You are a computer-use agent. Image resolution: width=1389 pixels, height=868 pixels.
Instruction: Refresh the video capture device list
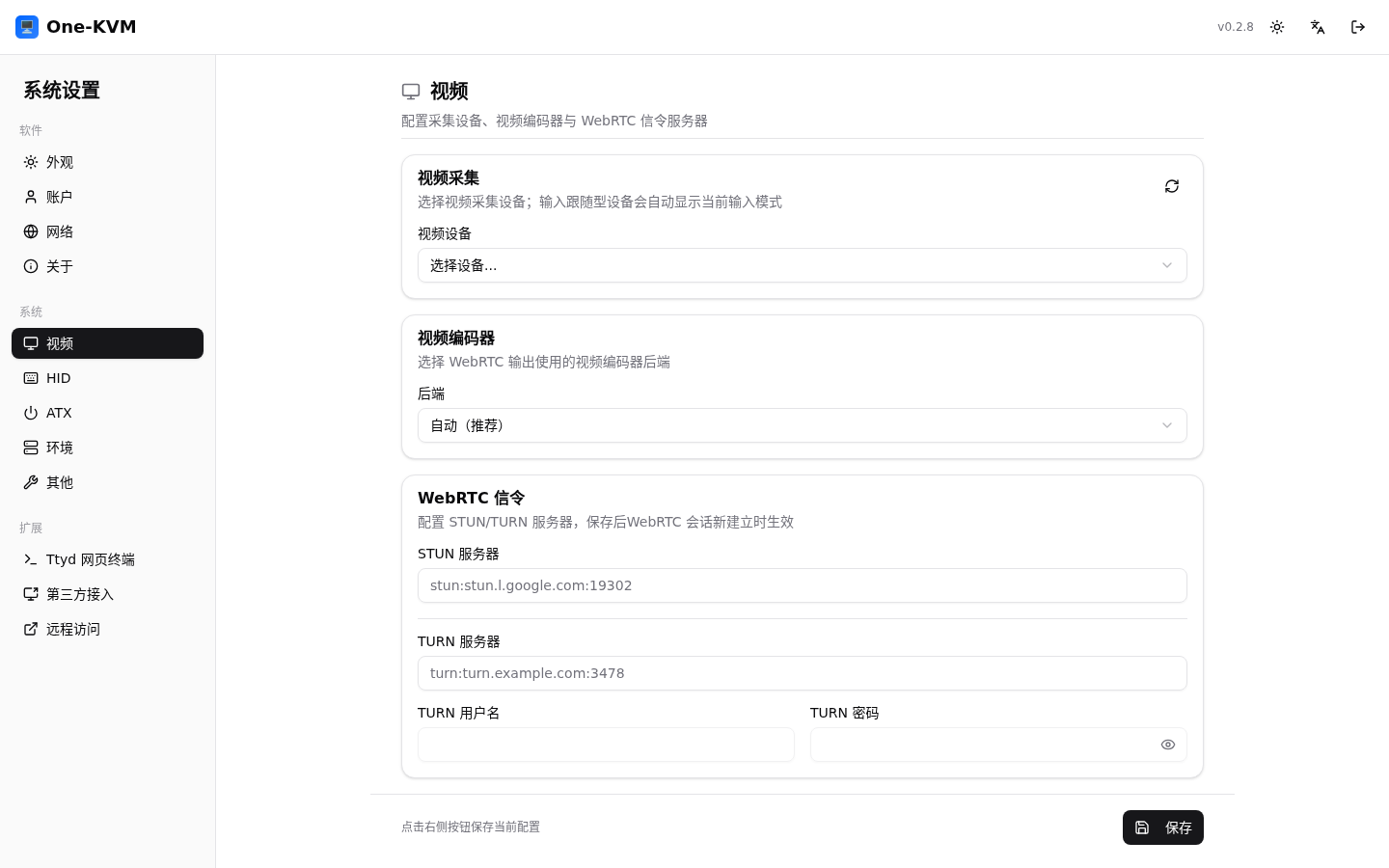pos(1172,186)
